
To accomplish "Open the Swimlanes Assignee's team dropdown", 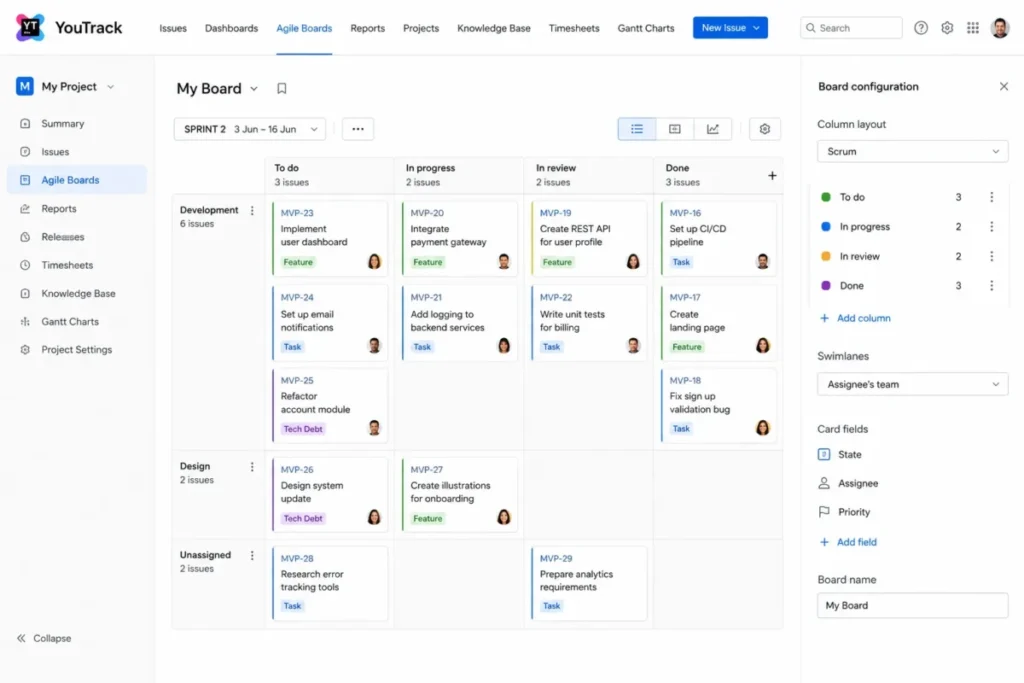I will click(912, 385).
